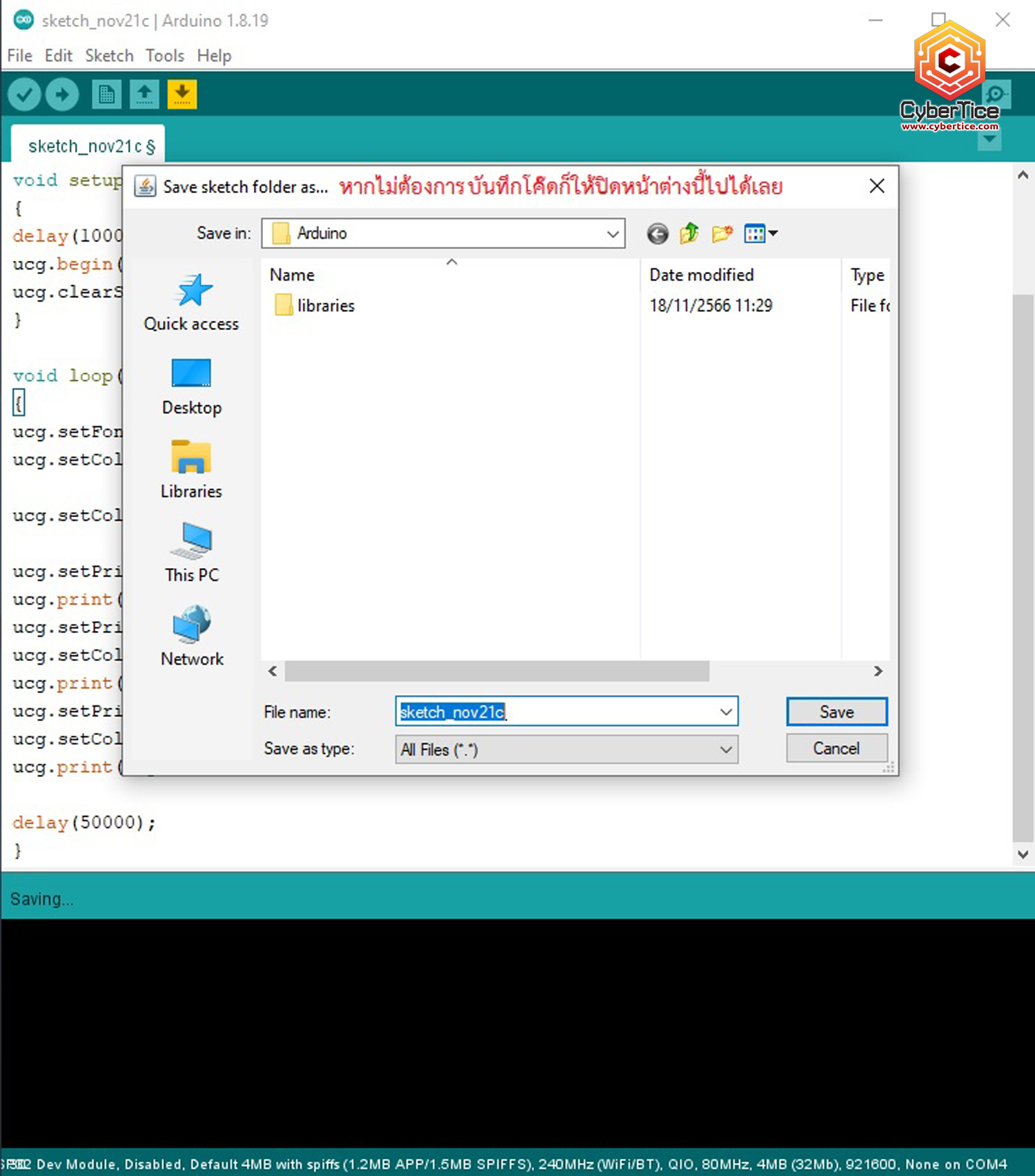Viewport: 1035px width, 1176px height.
Task: Navigate up one folder level
Action: 689,234
